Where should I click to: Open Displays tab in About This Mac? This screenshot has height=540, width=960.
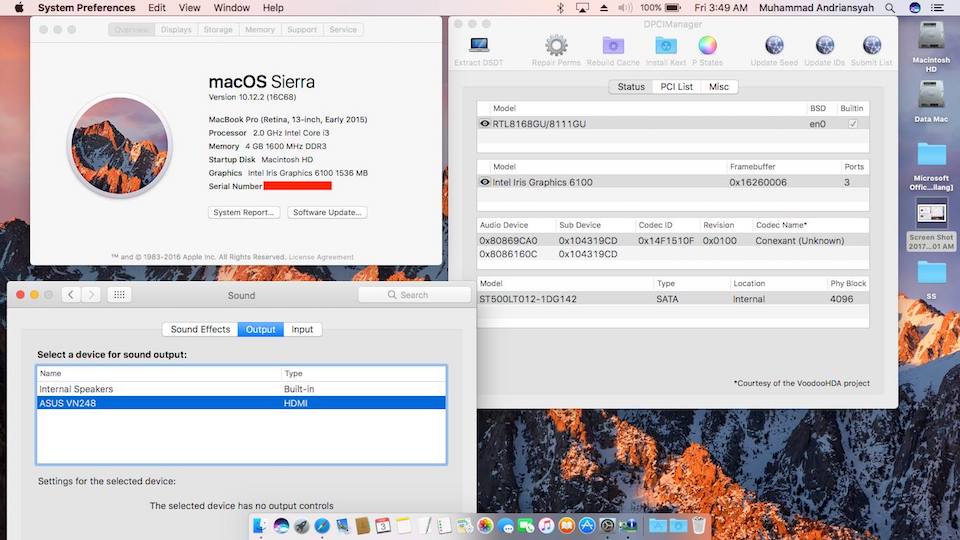click(x=176, y=29)
